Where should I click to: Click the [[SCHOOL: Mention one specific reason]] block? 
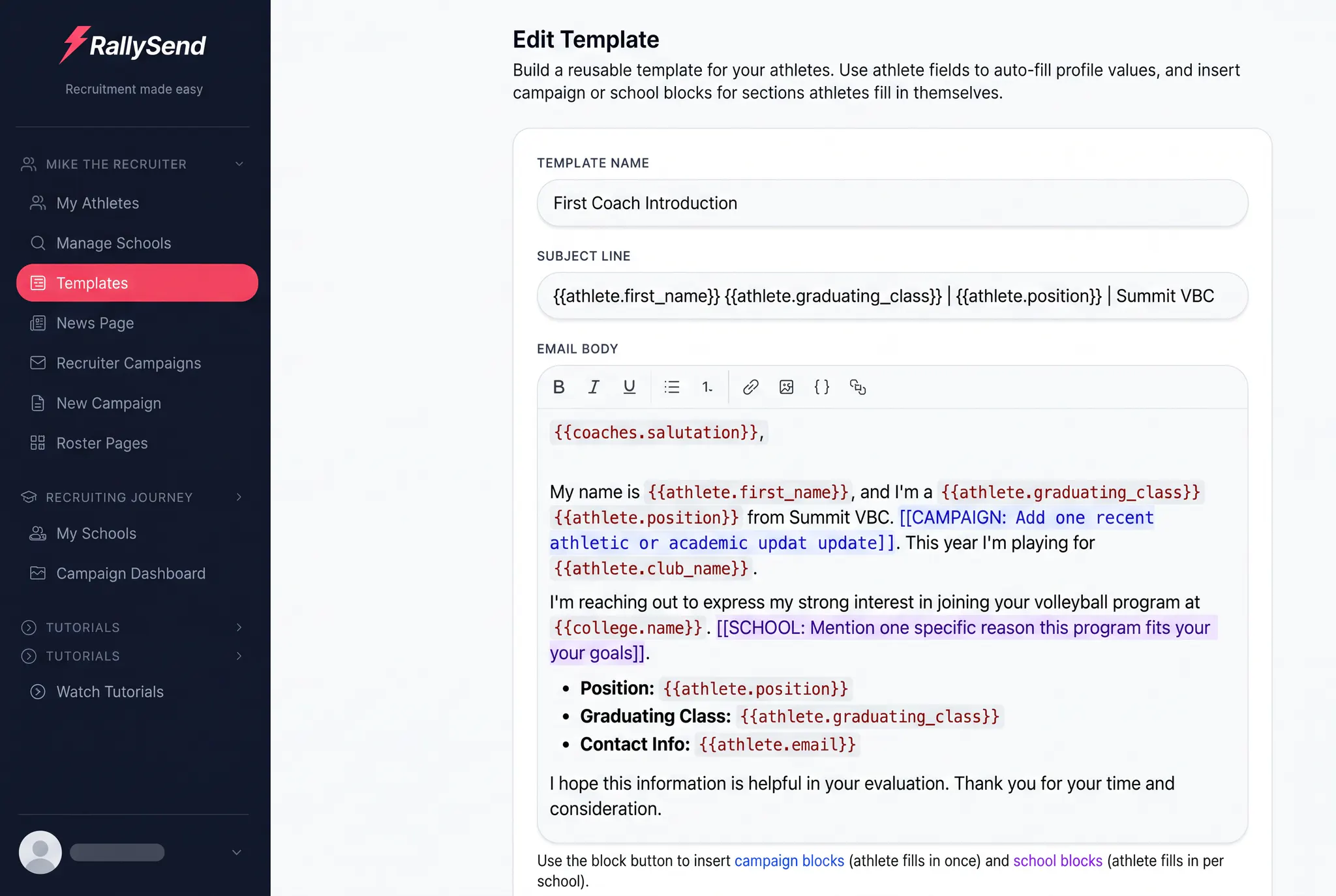883,640
